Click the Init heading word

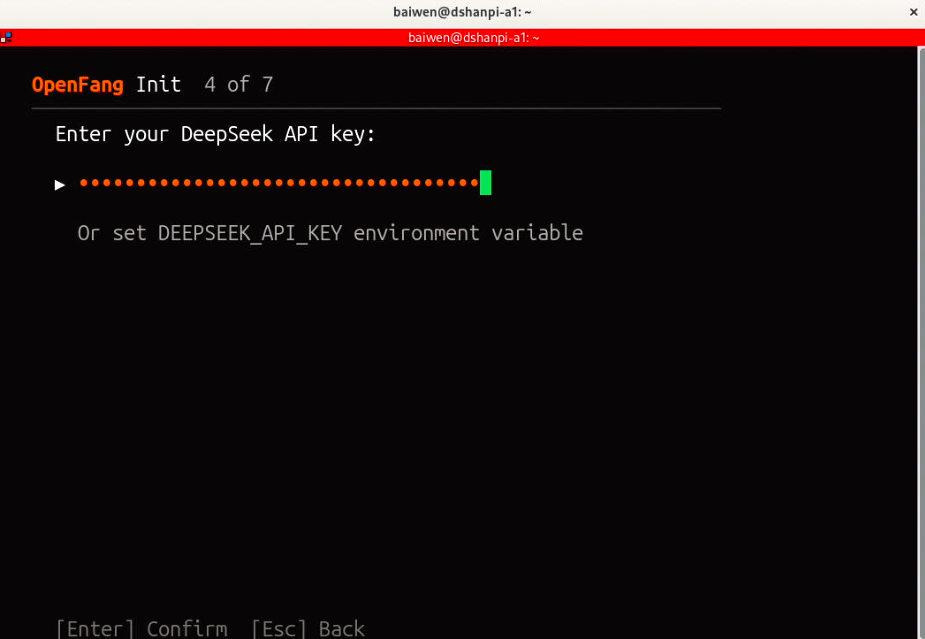point(158,85)
